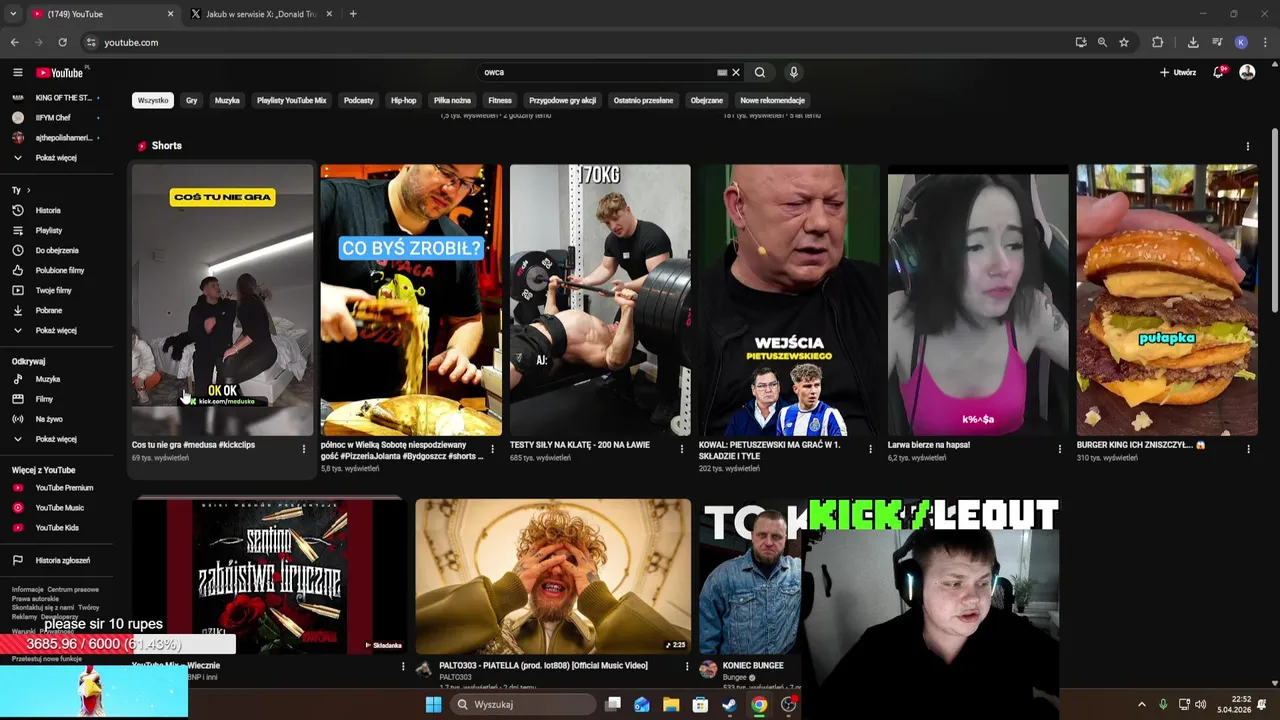This screenshot has height=720, width=1280.
Task: Clear the search query with X icon
Action: [736, 72]
